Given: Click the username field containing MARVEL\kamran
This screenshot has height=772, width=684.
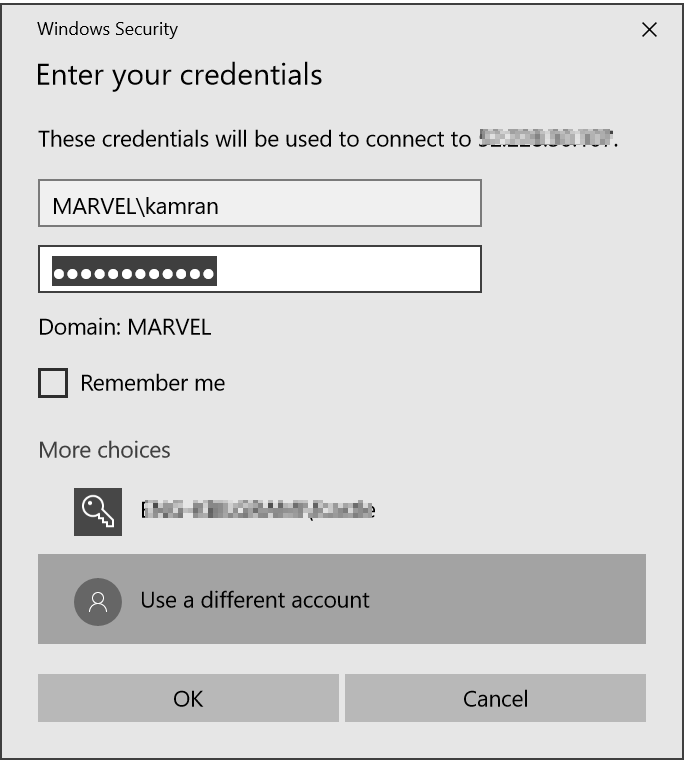Looking at the screenshot, I should click(259, 204).
